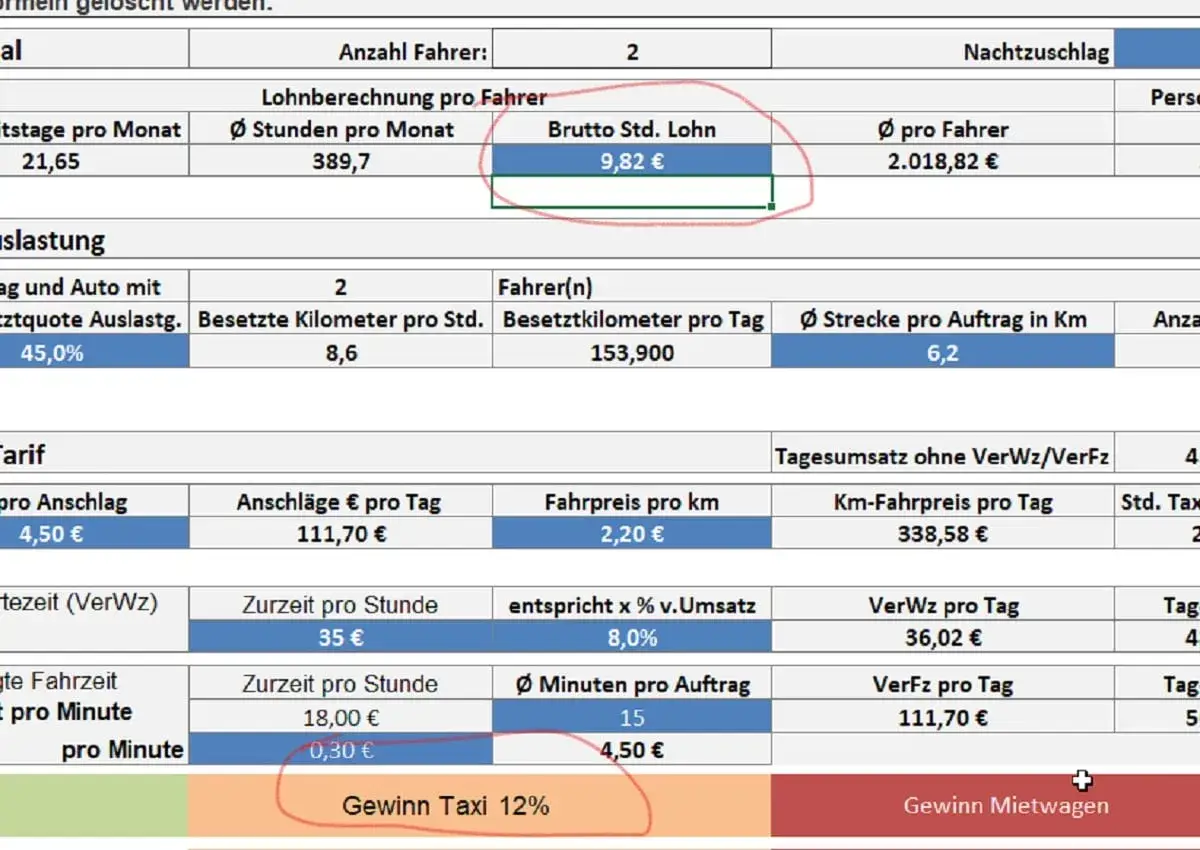1200x850 pixels.
Task: Select the 15 Minuten pro Auftrag cell
Action: 632,717
